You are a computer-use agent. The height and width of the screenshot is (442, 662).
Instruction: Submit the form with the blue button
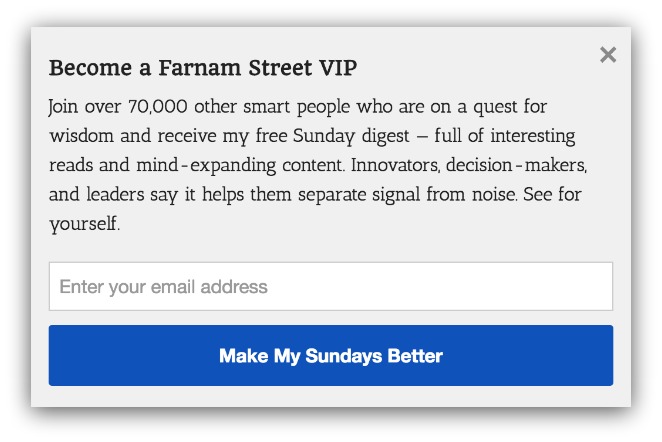click(331, 355)
